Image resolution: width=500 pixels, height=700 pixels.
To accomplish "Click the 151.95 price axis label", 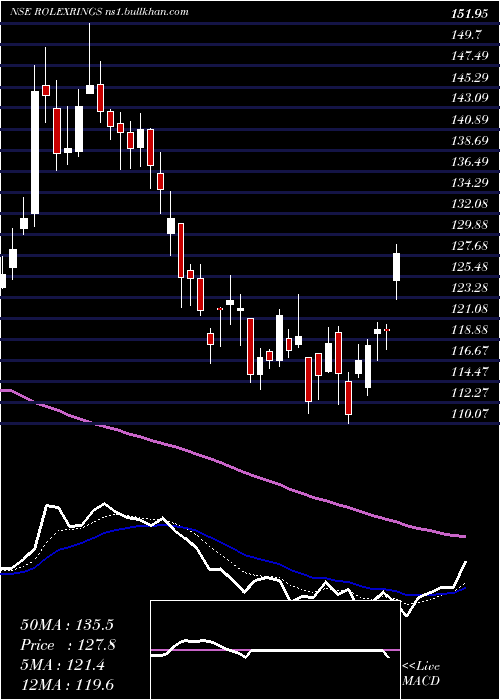I will [469, 14].
